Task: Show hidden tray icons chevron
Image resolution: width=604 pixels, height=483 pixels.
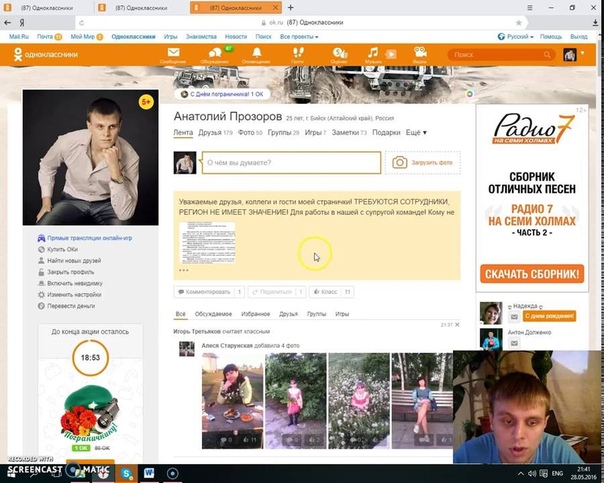Action: (x=520, y=473)
